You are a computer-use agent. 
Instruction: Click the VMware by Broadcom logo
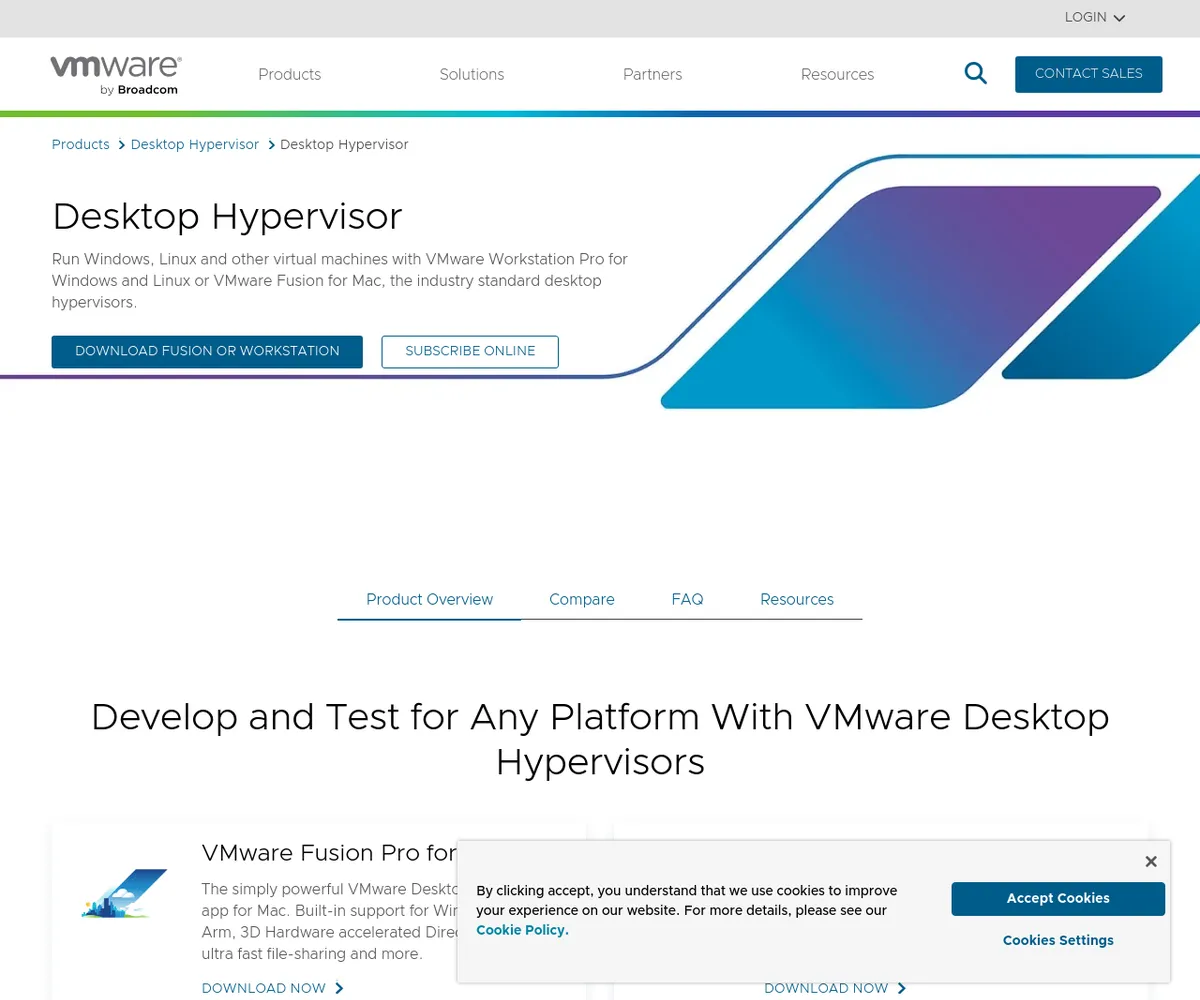tap(116, 75)
